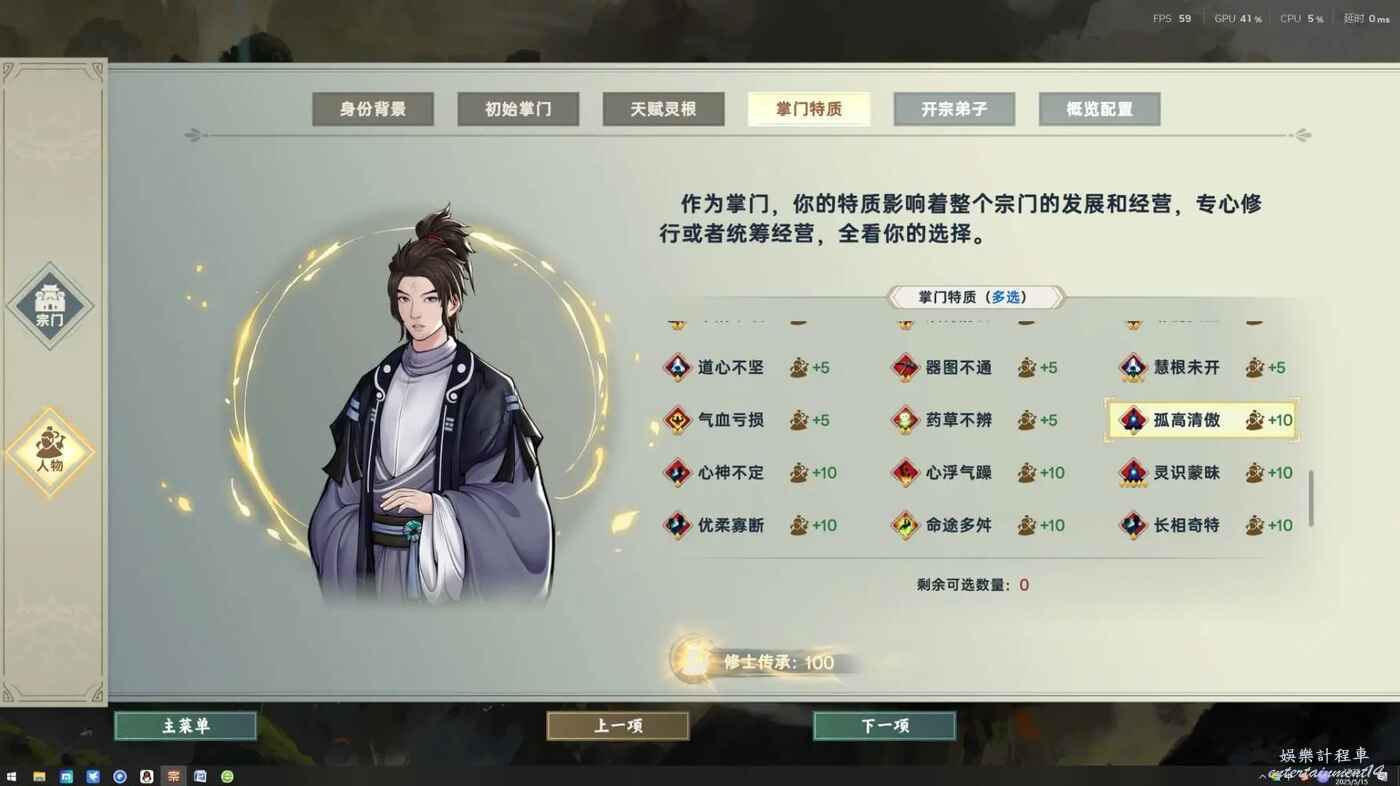Switch to the 身份背景 tab
Image resolution: width=1400 pixels, height=786 pixels.
click(x=373, y=109)
